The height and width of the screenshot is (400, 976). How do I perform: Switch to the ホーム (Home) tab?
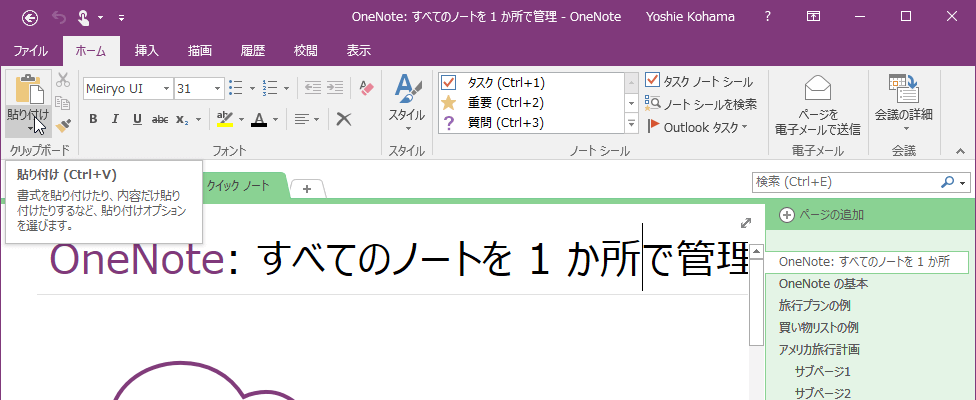click(91, 51)
